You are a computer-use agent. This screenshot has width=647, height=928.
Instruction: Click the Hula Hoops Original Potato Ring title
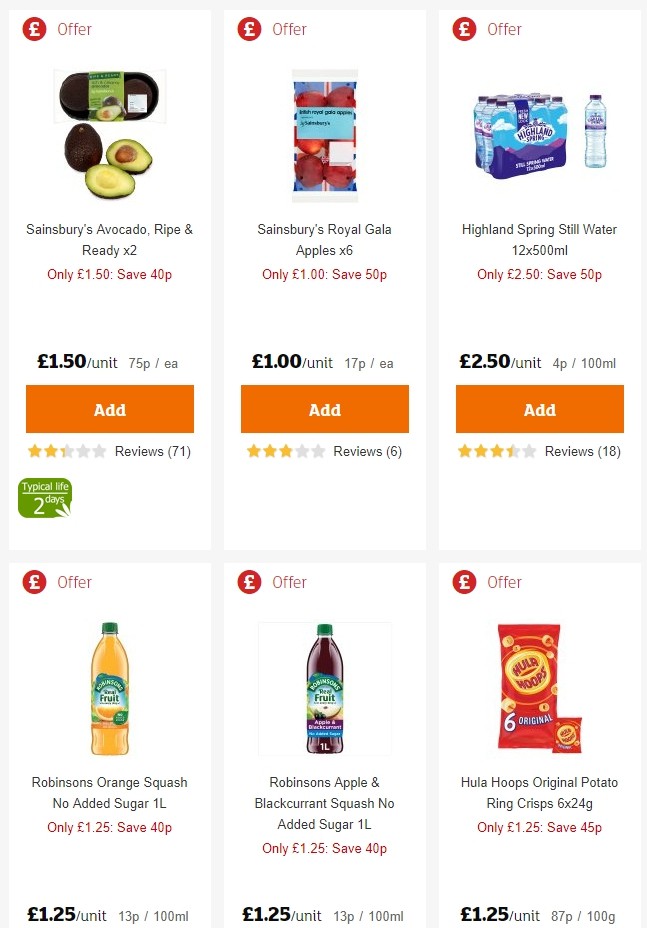click(x=539, y=793)
